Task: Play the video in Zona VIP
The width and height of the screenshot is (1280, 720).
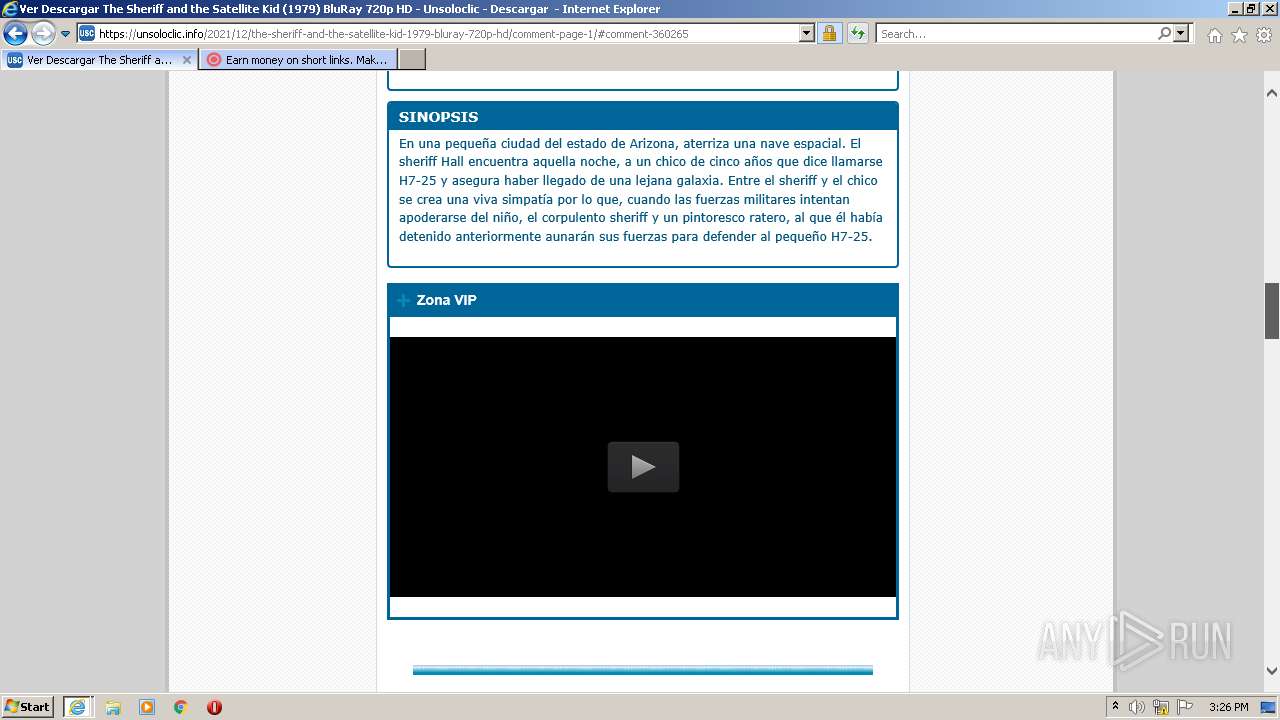Action: (643, 467)
